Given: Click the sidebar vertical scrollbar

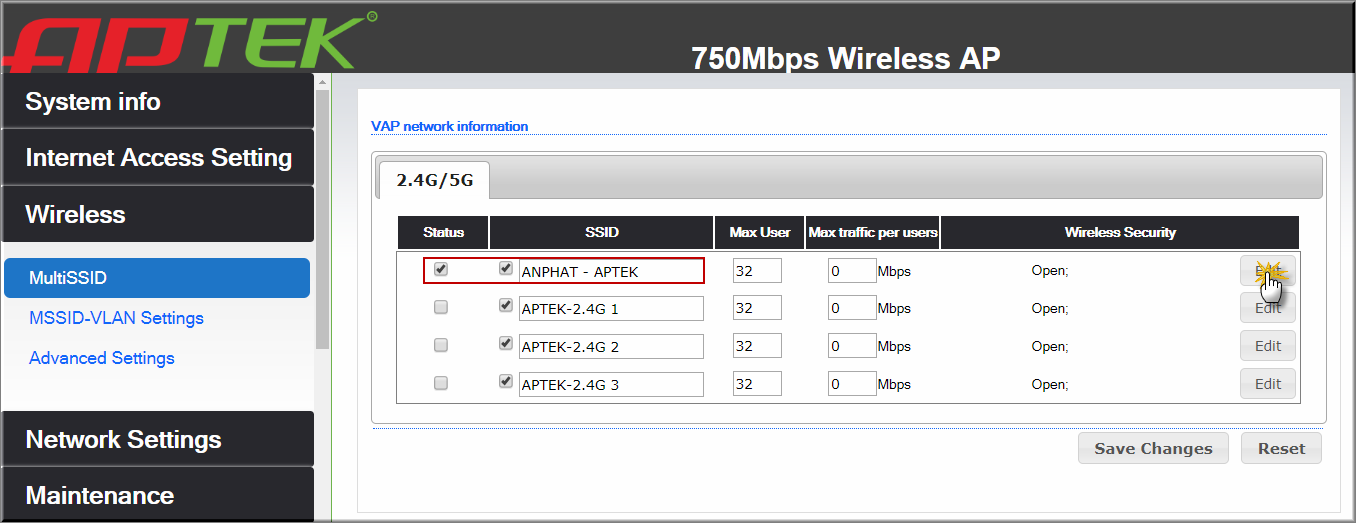Looking at the screenshot, I should tap(322, 220).
